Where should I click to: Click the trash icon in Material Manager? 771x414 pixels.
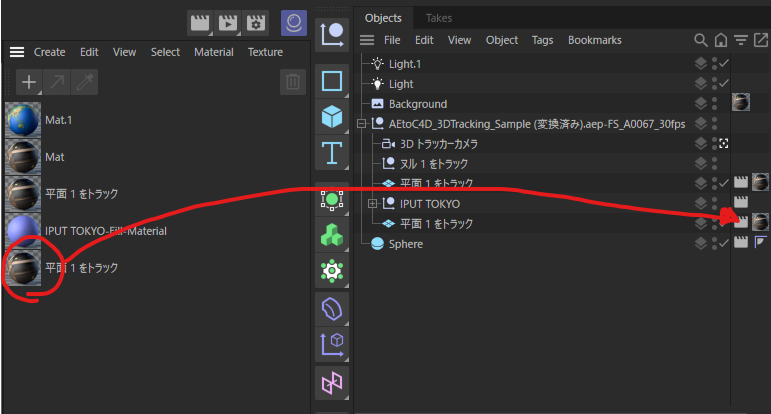tap(292, 82)
